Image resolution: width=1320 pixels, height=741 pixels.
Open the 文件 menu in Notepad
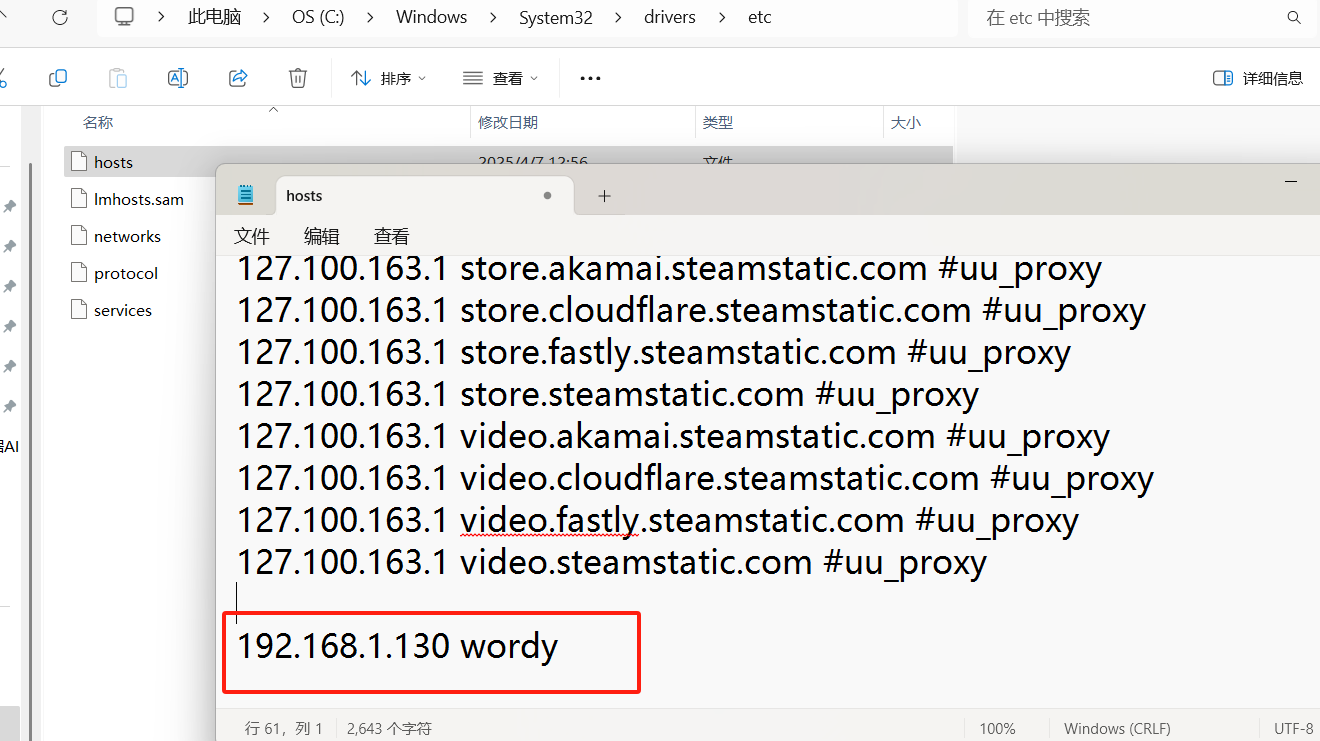[x=252, y=236]
